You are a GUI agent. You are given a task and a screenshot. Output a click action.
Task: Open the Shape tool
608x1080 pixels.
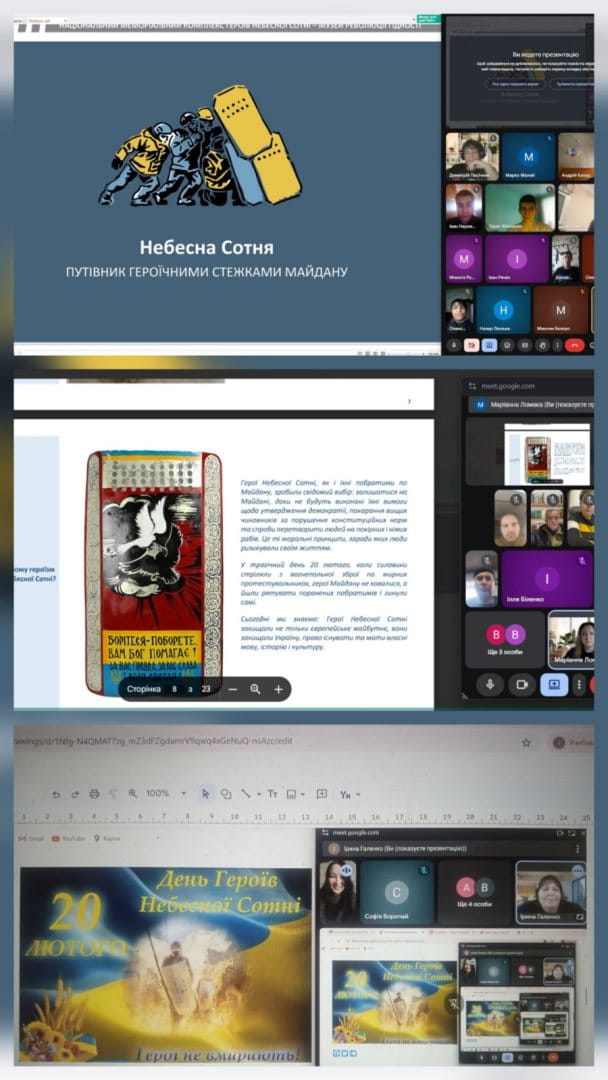[x=226, y=794]
